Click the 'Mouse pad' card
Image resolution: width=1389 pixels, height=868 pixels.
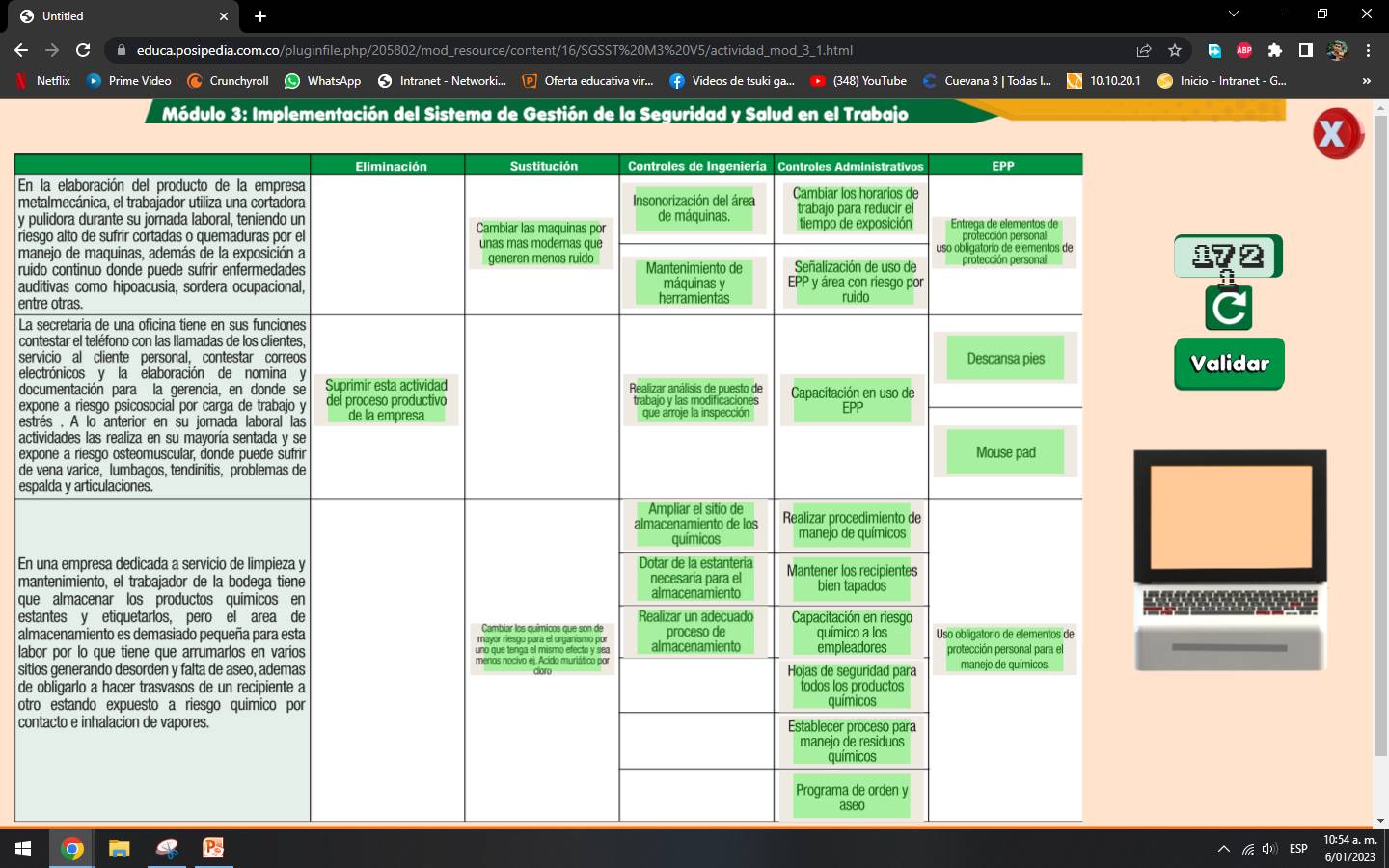pos(1005,452)
